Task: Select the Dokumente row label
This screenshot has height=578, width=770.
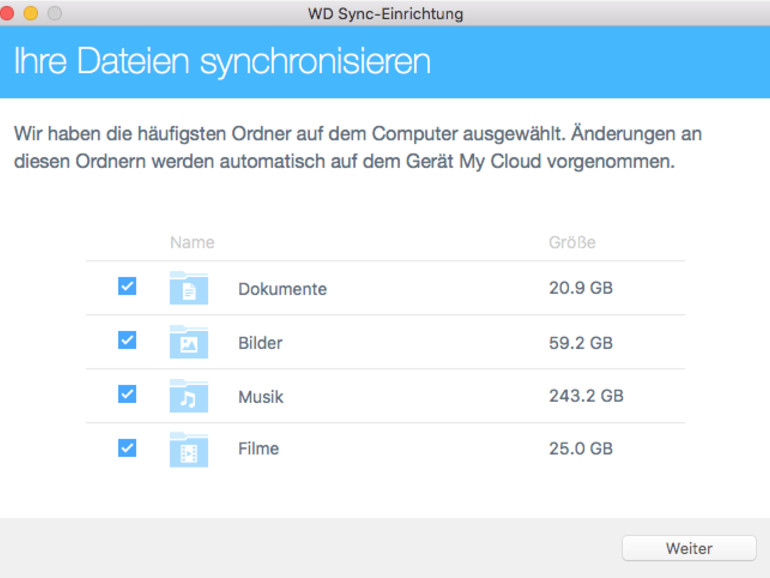Action: 282,289
